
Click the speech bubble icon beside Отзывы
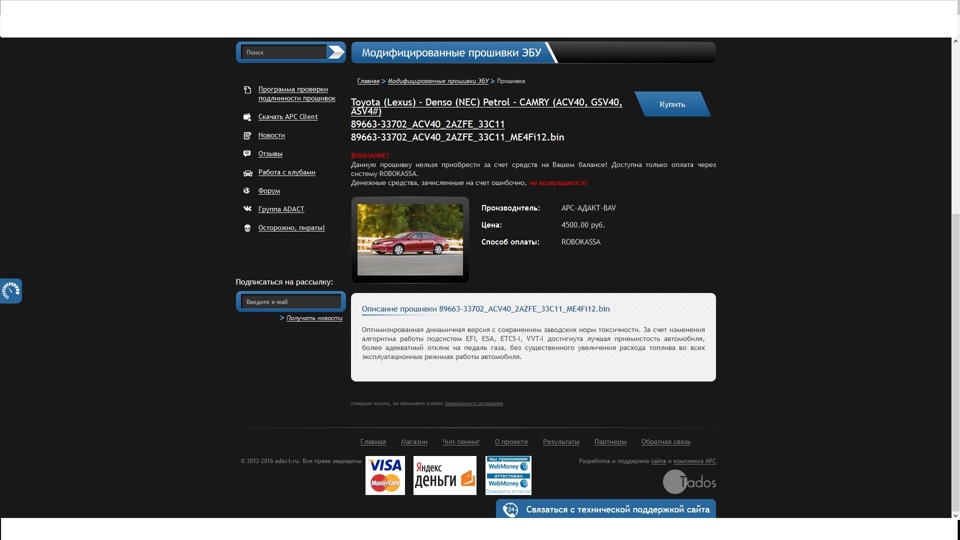coord(247,154)
